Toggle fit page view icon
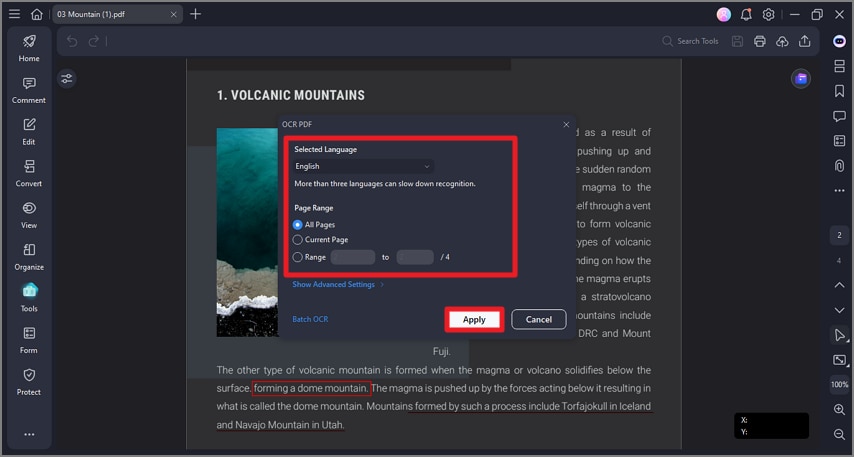854x457 pixels. pyautogui.click(x=839, y=360)
